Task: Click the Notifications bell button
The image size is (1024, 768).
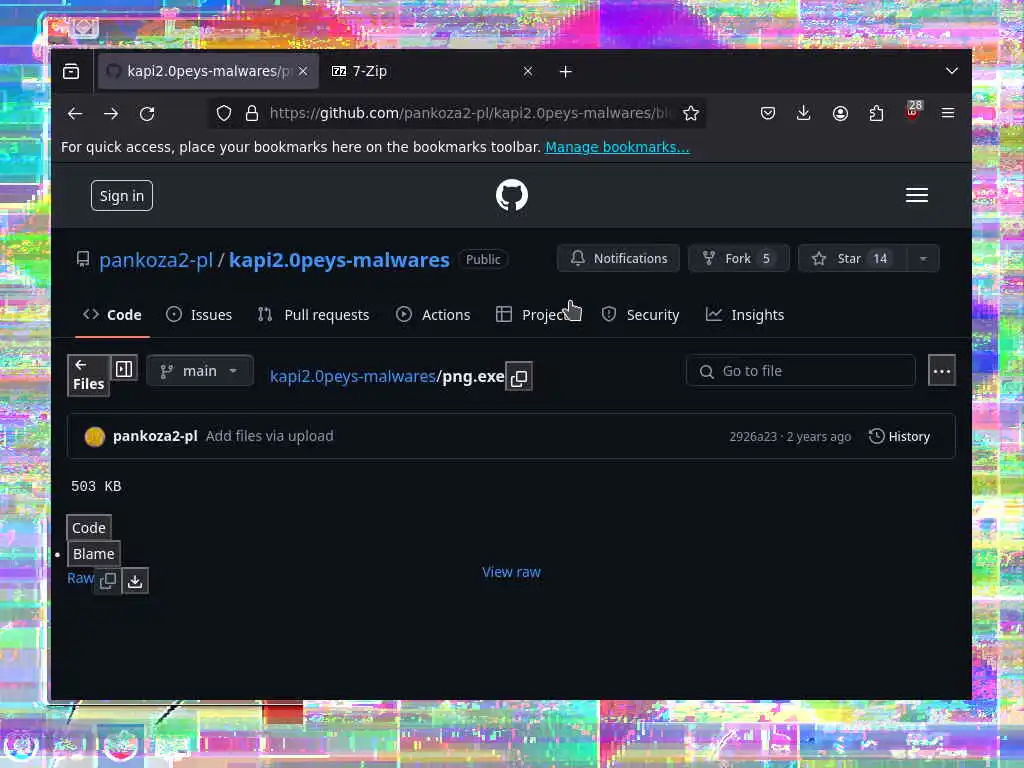Action: pyautogui.click(x=618, y=259)
